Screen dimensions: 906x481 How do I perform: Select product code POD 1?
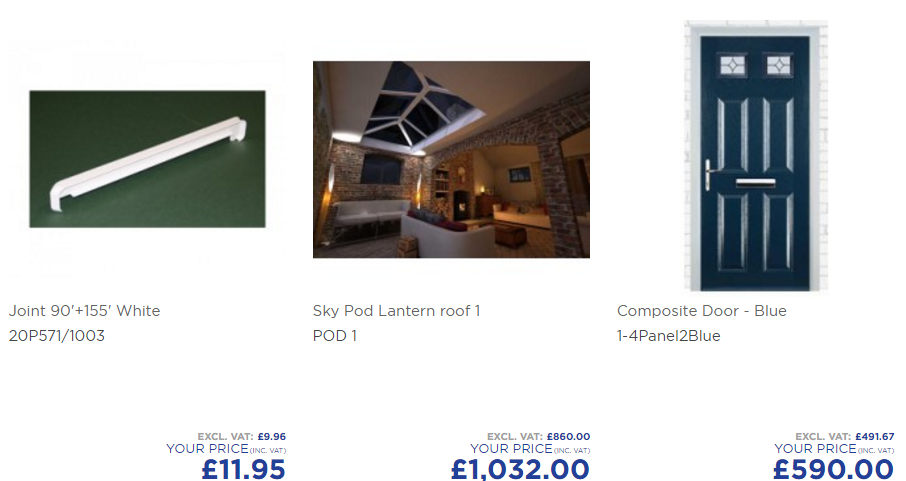coord(335,336)
